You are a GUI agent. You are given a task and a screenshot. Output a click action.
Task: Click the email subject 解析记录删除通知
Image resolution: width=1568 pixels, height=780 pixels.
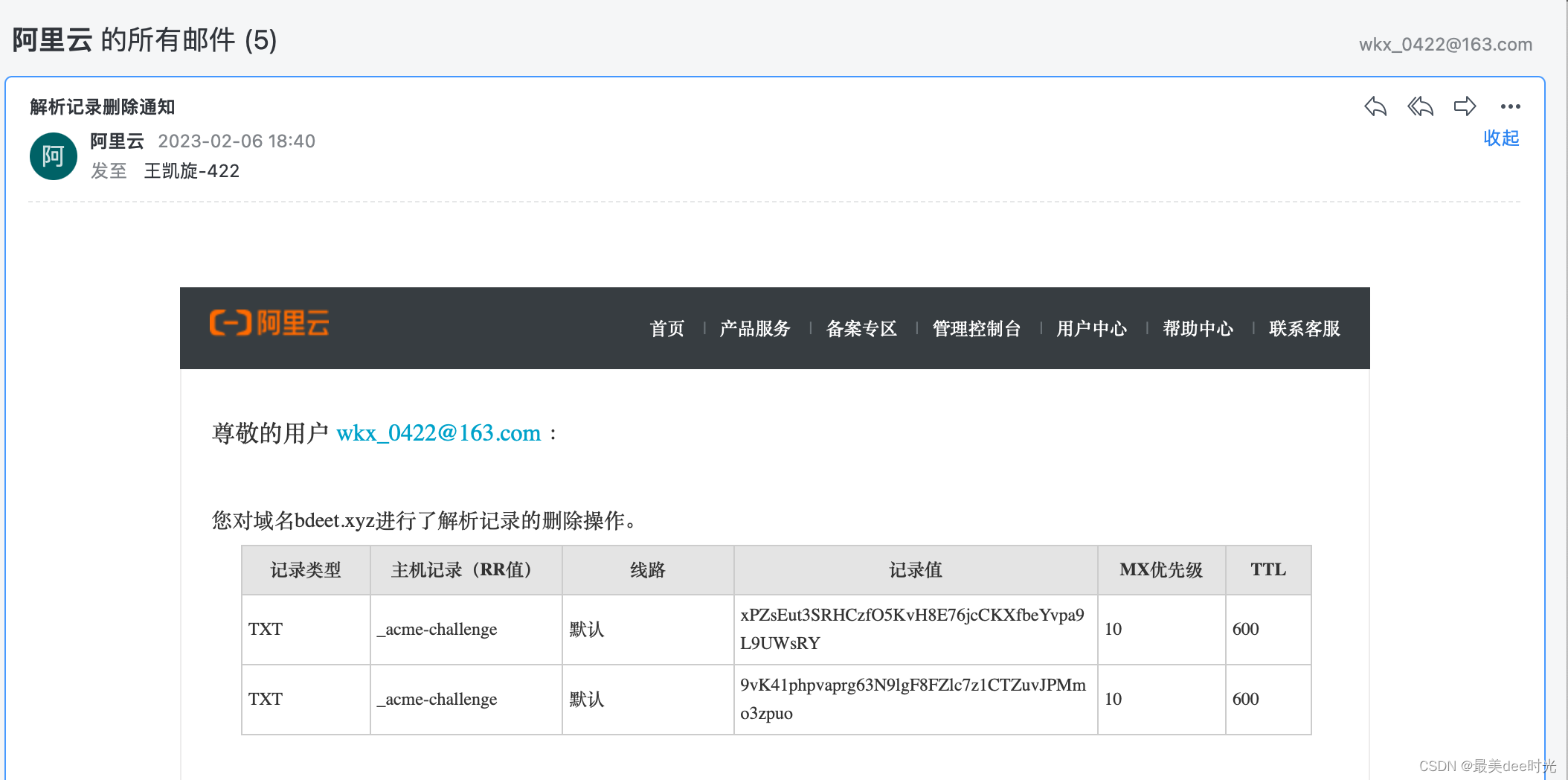103,107
